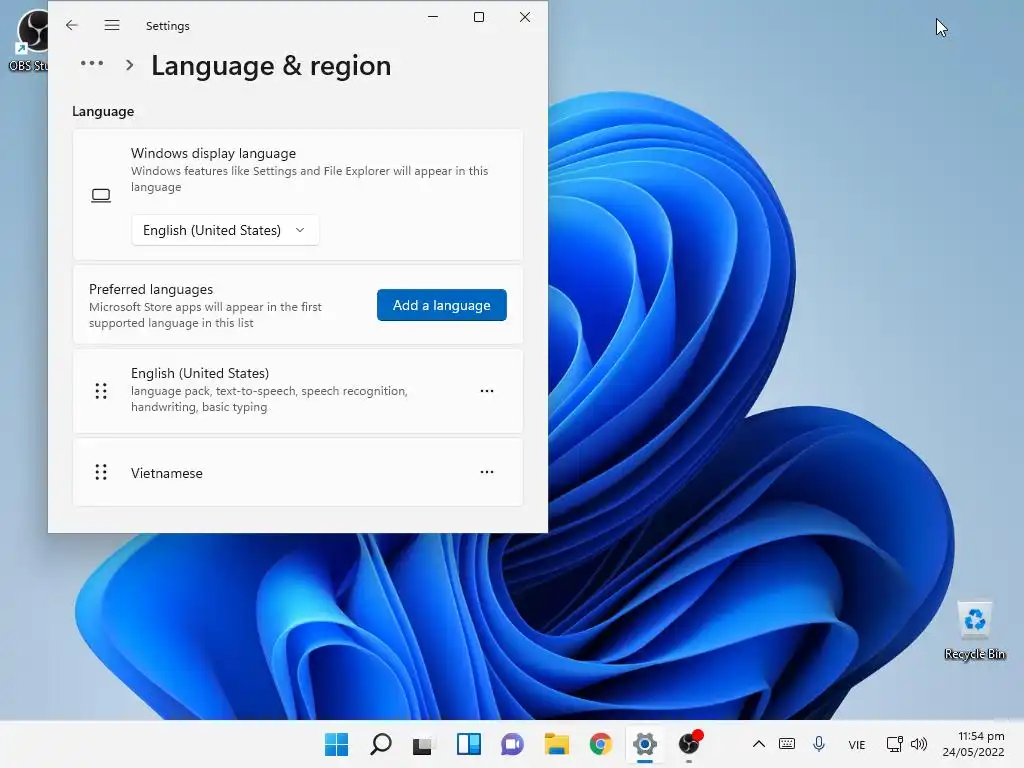
Task: Click the Settings gear taskbar icon
Action: [645, 744]
